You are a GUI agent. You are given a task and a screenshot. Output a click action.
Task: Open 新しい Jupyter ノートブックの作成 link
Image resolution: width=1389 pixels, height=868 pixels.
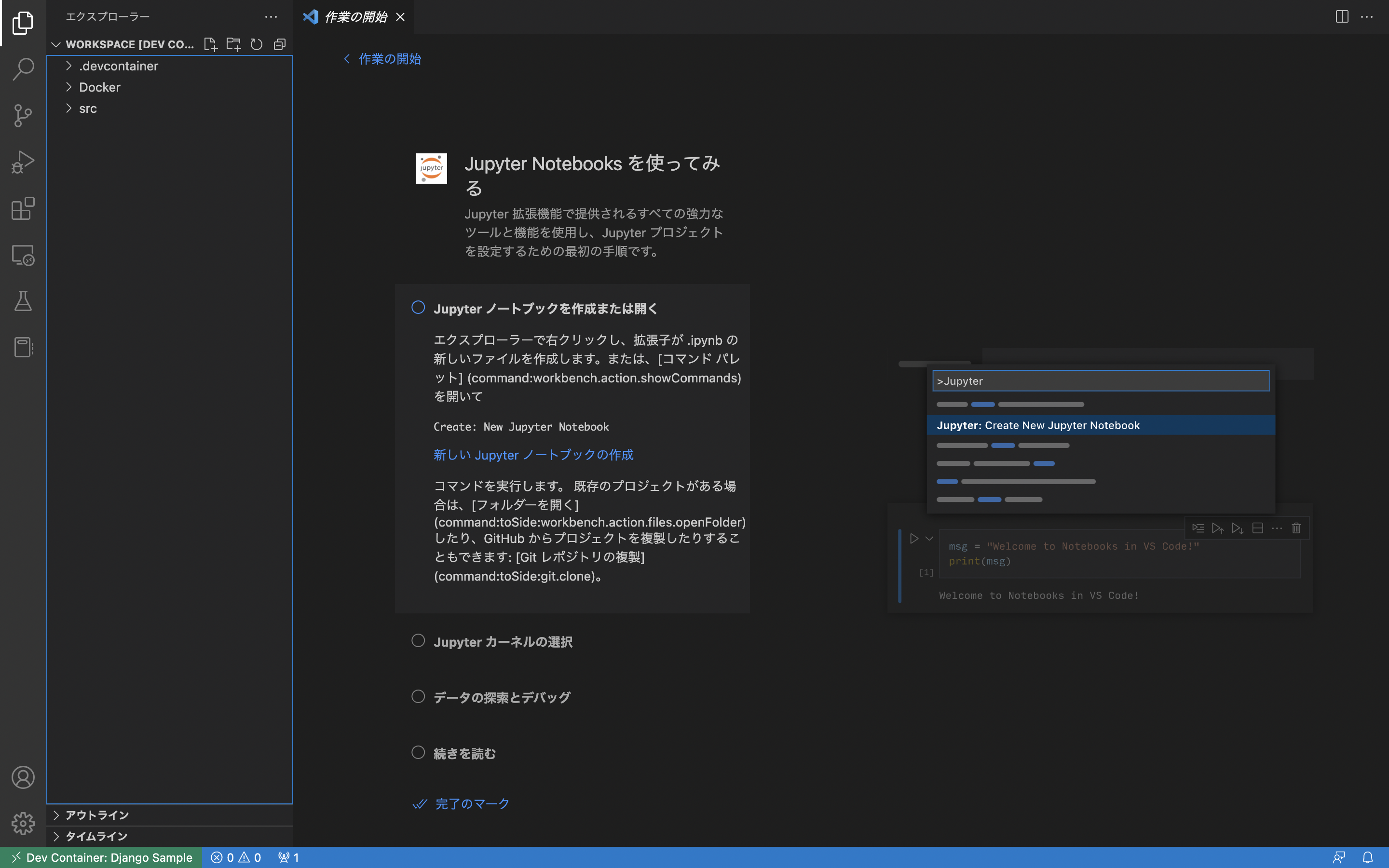point(532,454)
